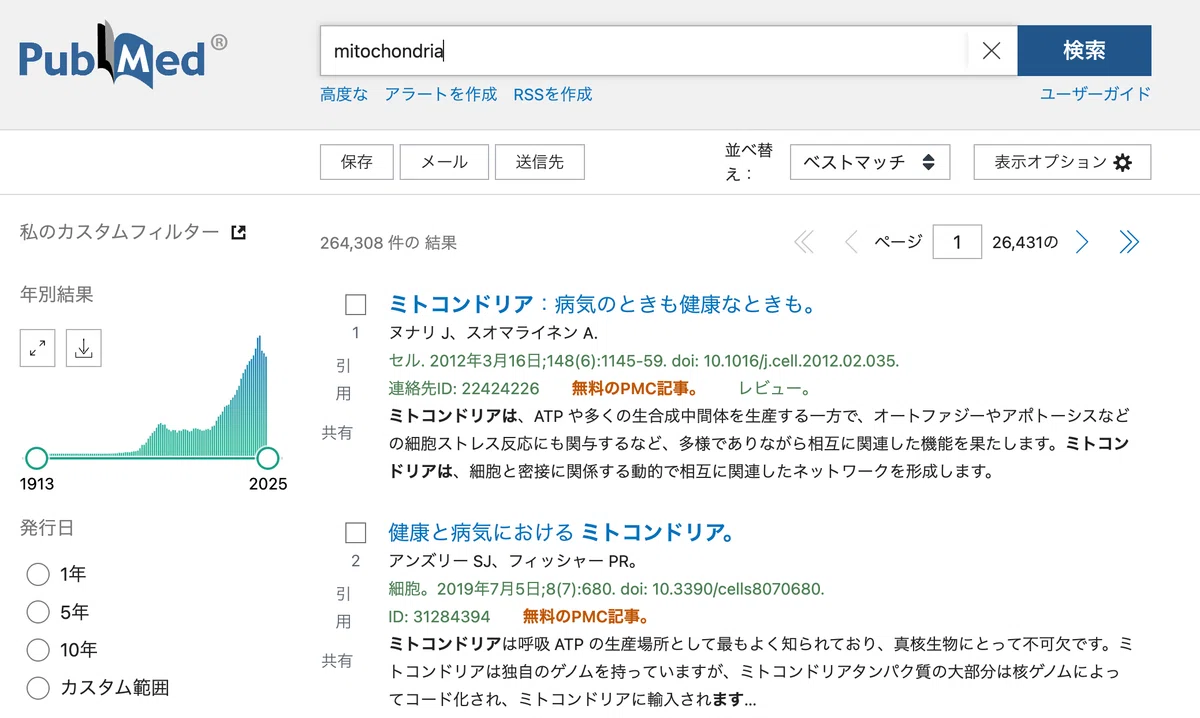Go to the previous page arrow
1200x718 pixels.
851,242
